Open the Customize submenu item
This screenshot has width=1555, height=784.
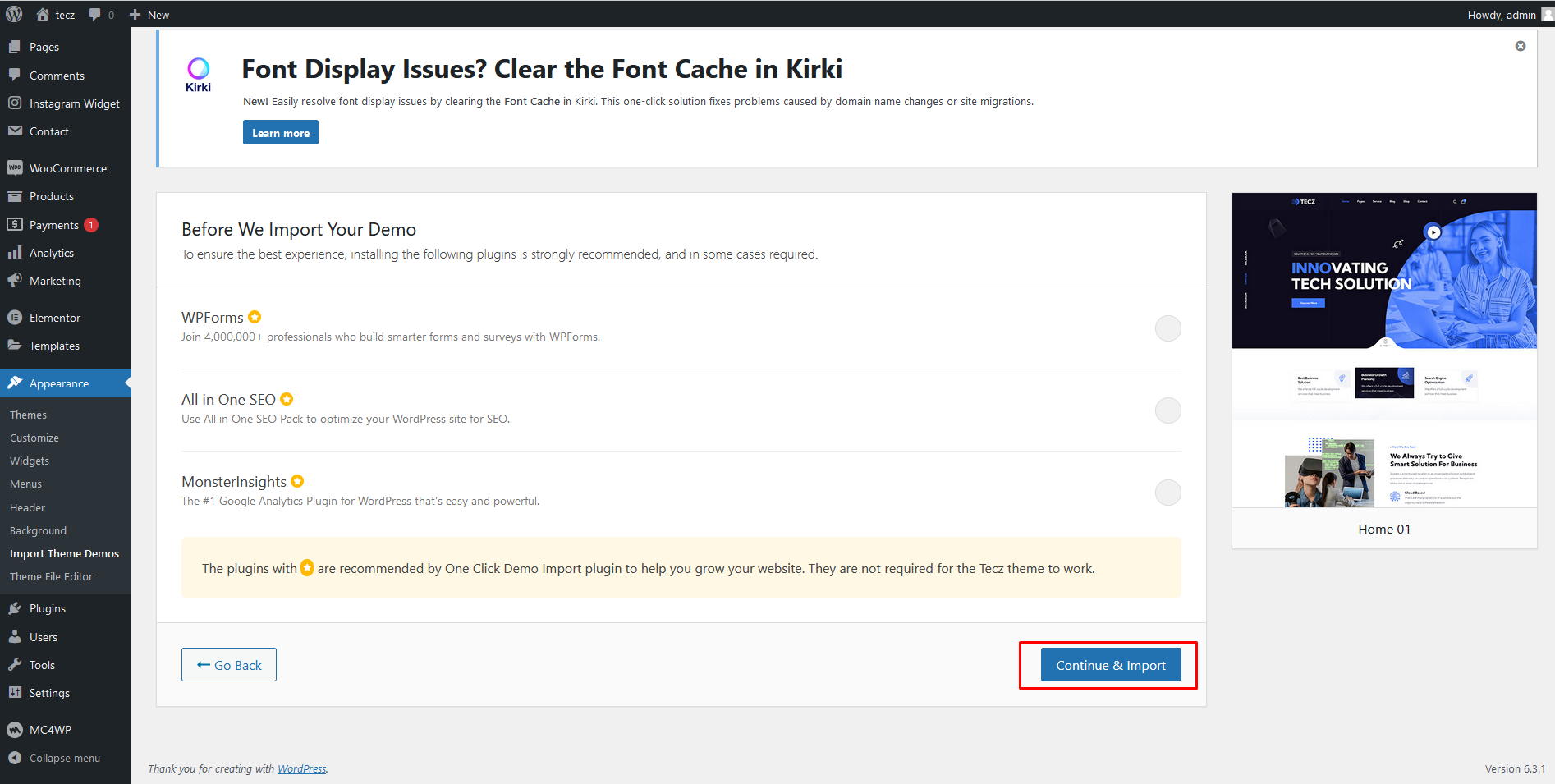(x=34, y=438)
